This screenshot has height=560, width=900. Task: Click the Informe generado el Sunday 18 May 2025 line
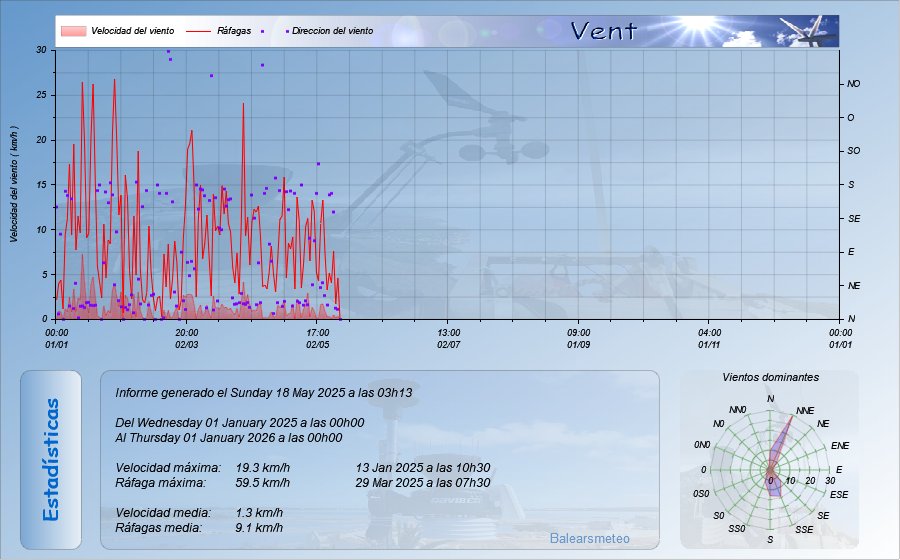263,392
